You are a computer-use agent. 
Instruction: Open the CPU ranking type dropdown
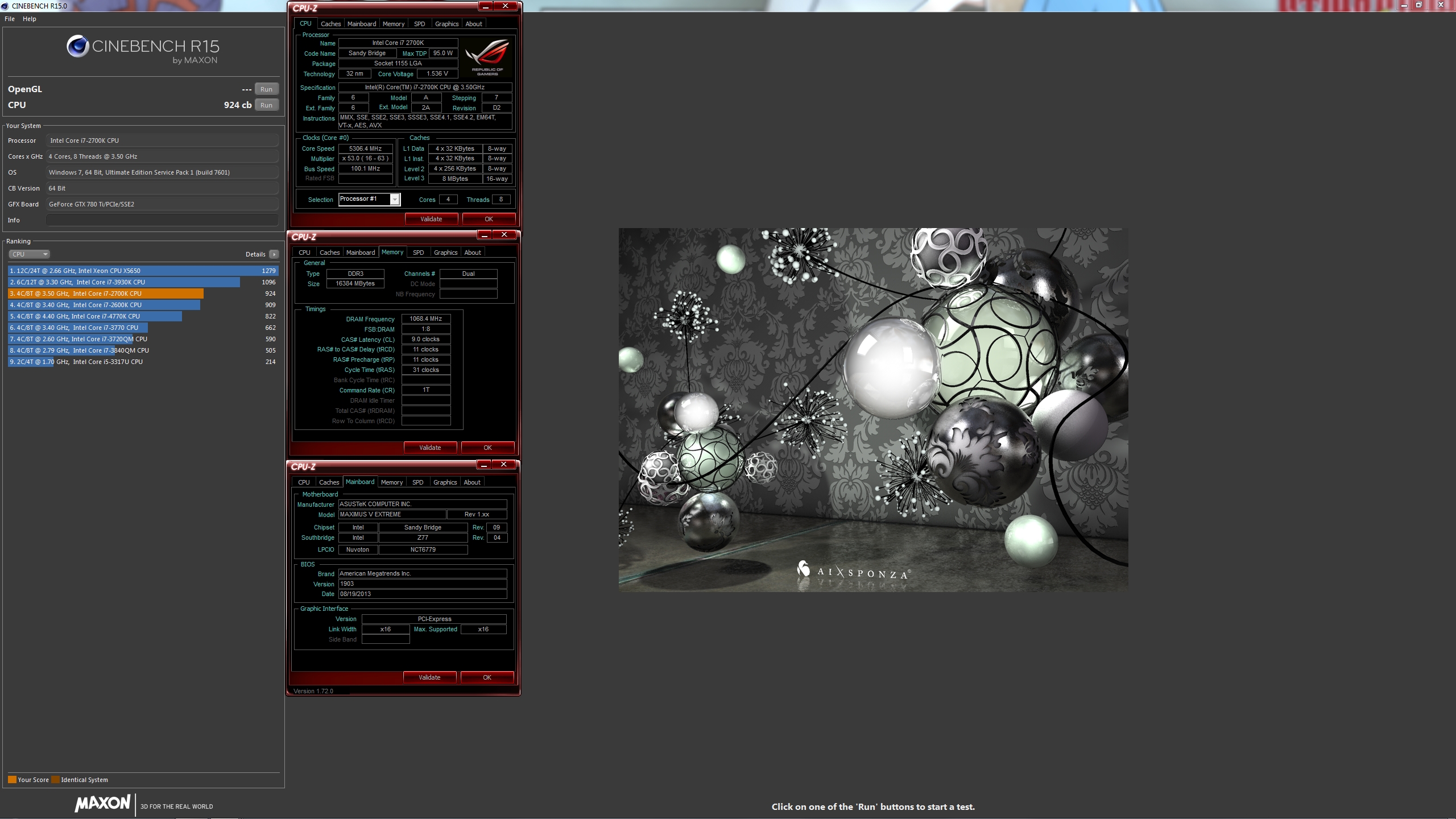click(x=29, y=254)
